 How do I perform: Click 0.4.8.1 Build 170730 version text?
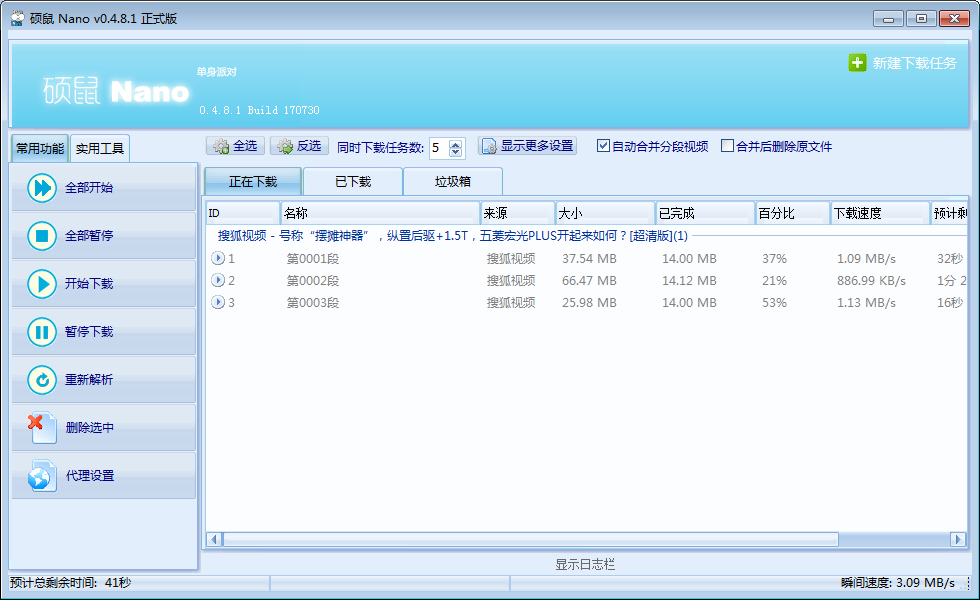pyautogui.click(x=259, y=110)
